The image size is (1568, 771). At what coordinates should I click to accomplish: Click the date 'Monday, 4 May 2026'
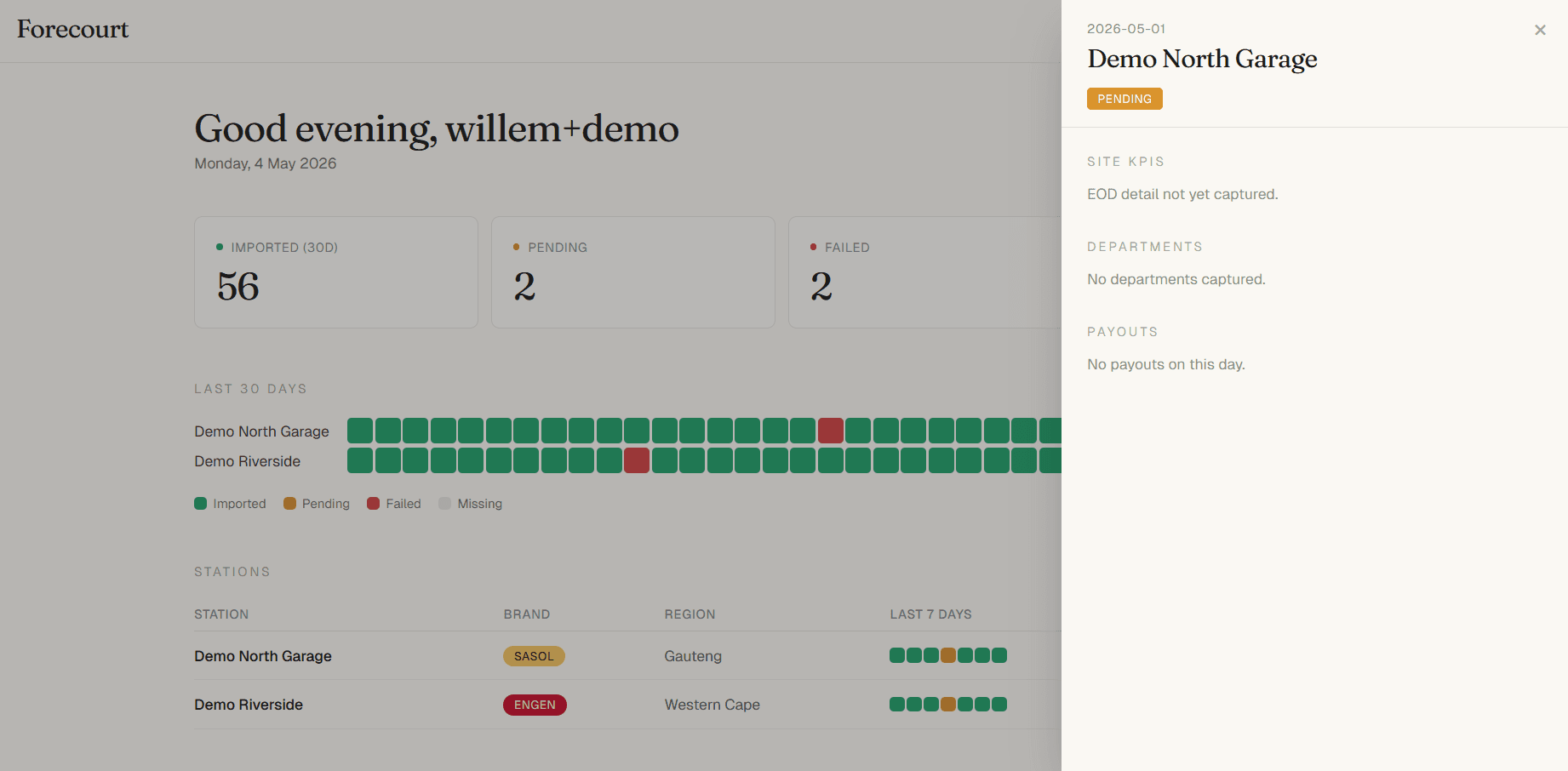[266, 163]
